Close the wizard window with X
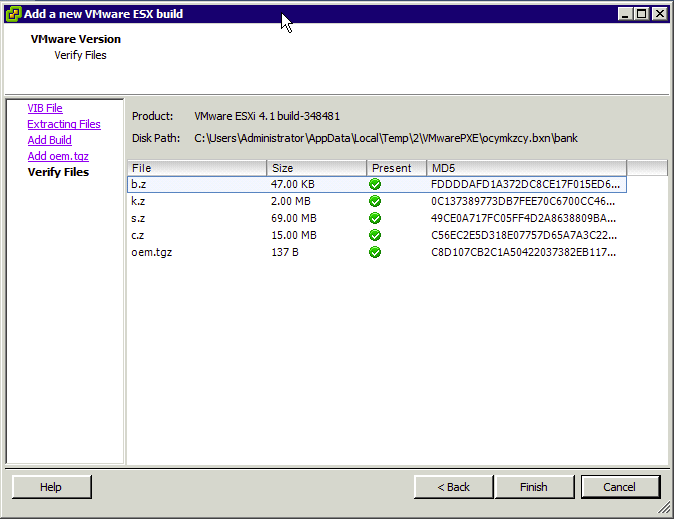The width and height of the screenshot is (674, 519). (x=659, y=14)
